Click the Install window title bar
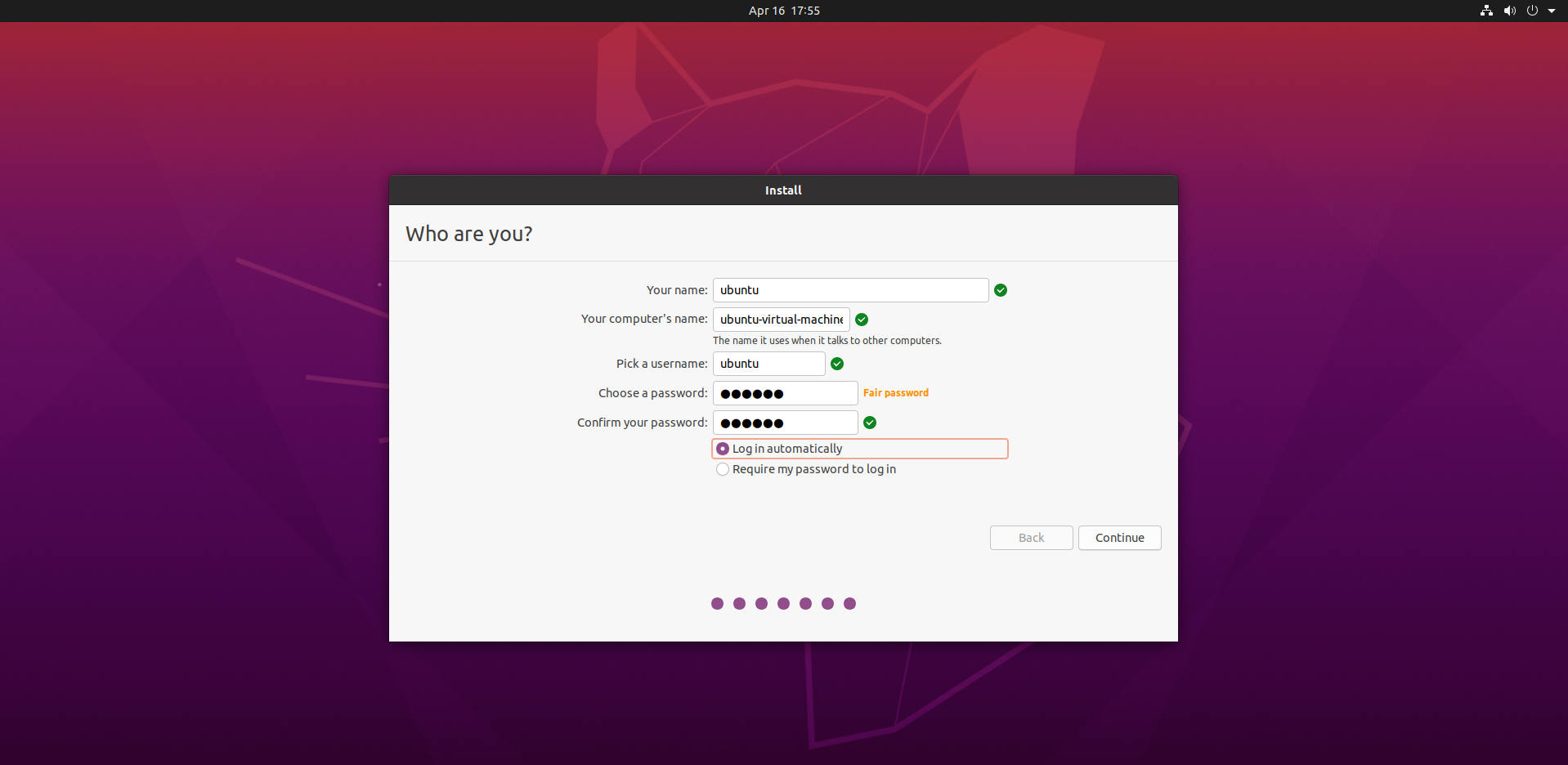 (x=783, y=190)
